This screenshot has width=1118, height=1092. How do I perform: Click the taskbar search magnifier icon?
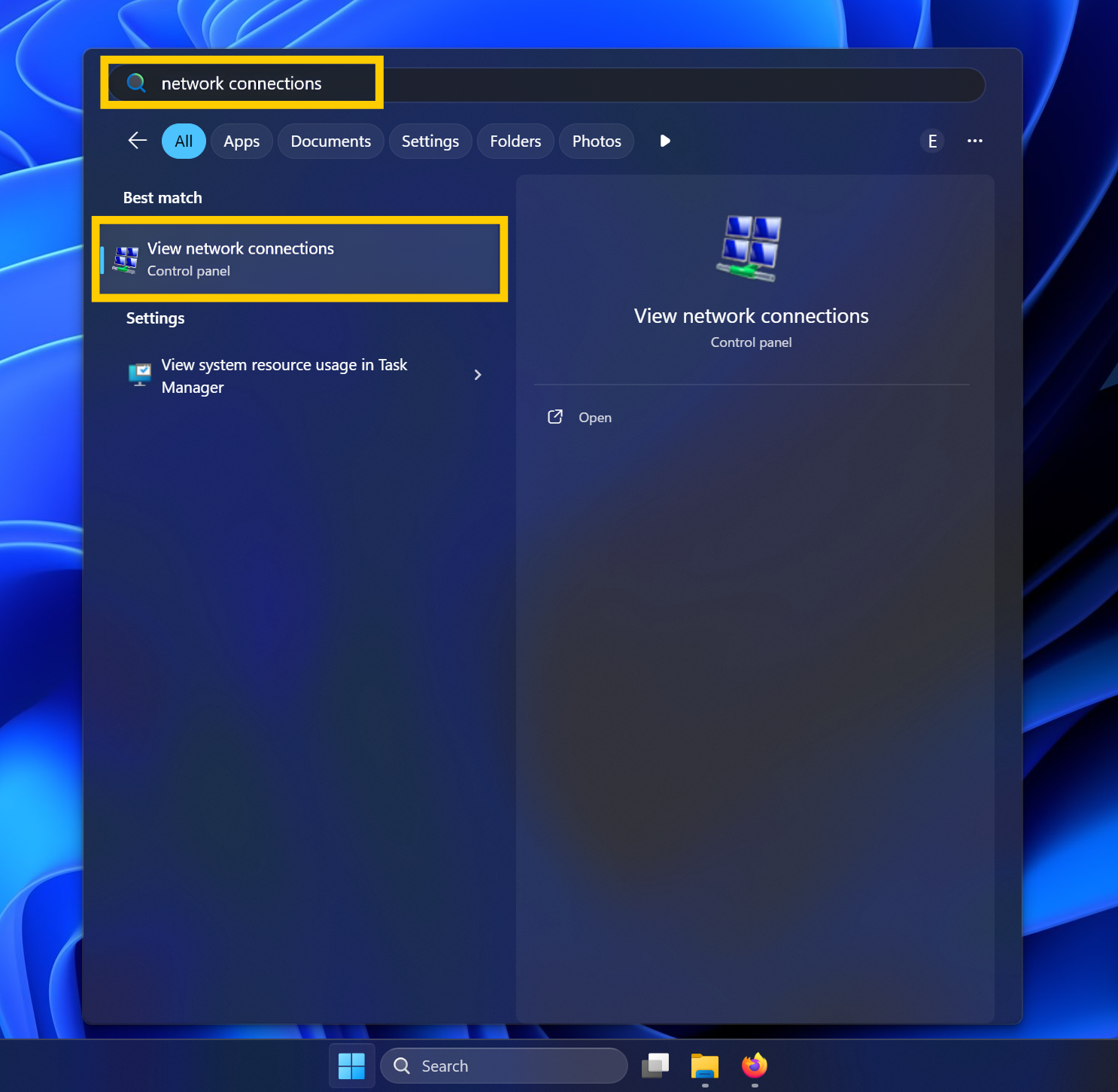tap(403, 1066)
